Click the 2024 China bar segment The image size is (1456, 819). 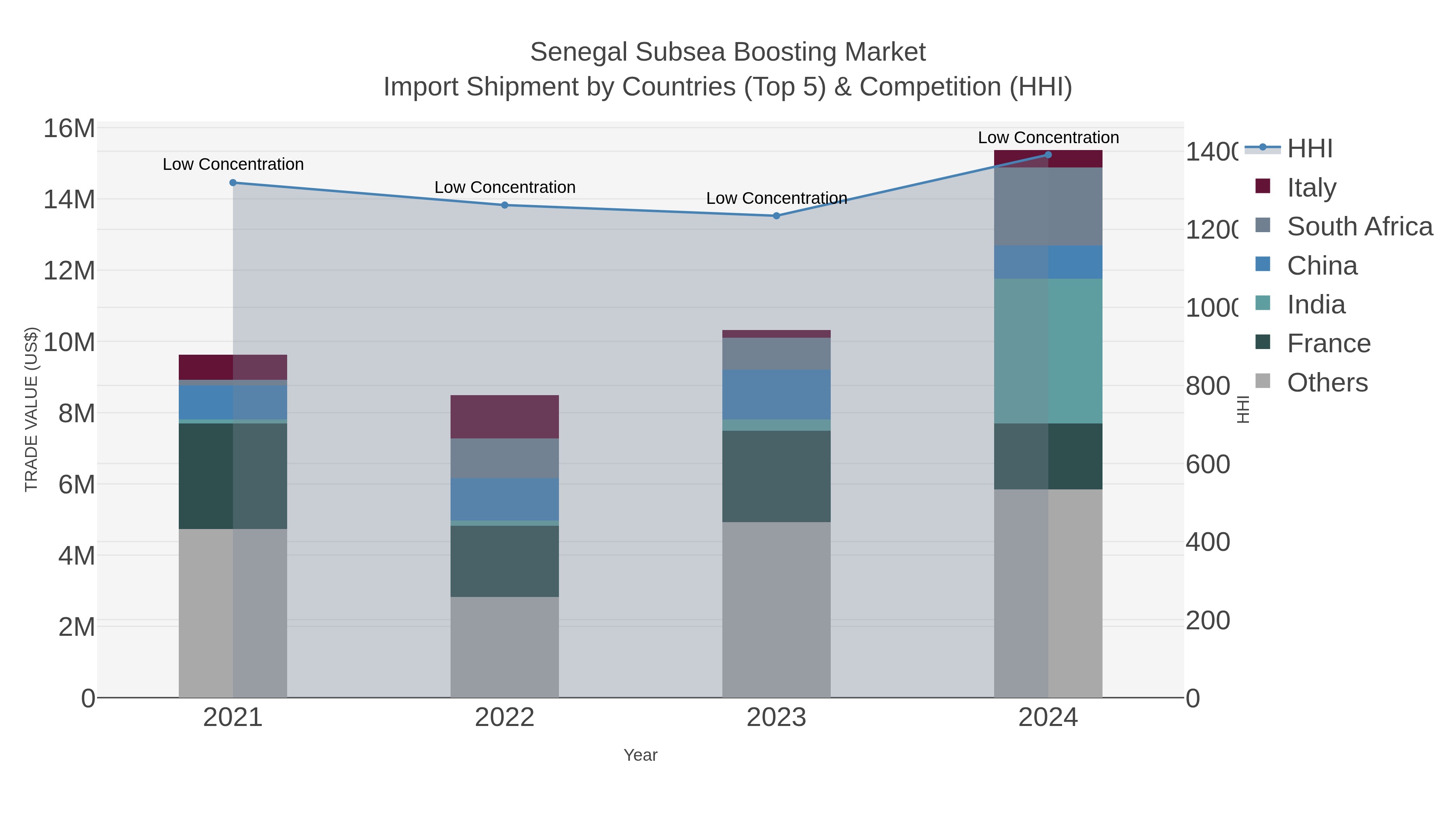click(x=1048, y=262)
